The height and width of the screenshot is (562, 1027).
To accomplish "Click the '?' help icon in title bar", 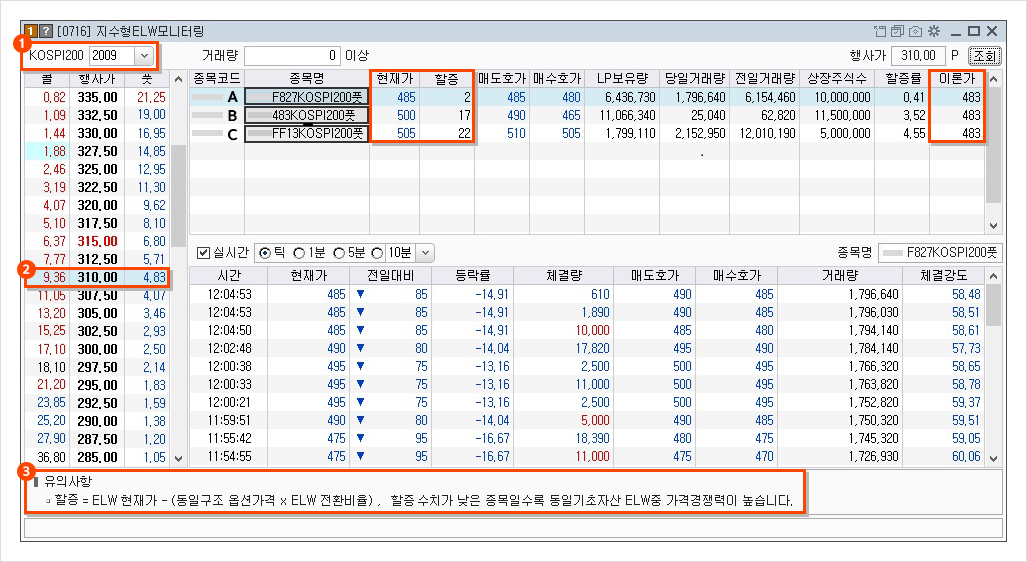I will (46, 31).
